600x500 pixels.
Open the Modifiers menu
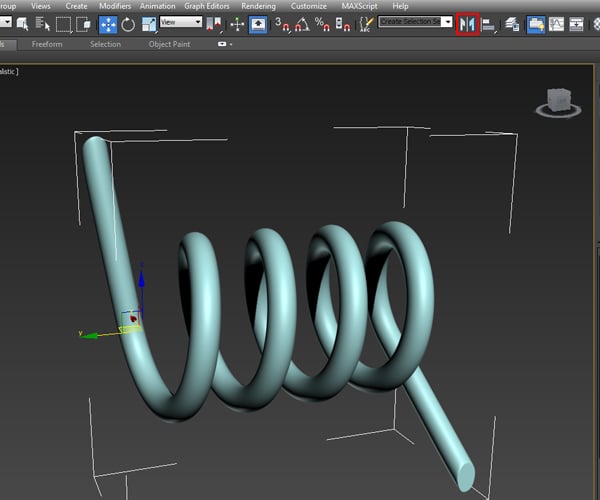(115, 6)
